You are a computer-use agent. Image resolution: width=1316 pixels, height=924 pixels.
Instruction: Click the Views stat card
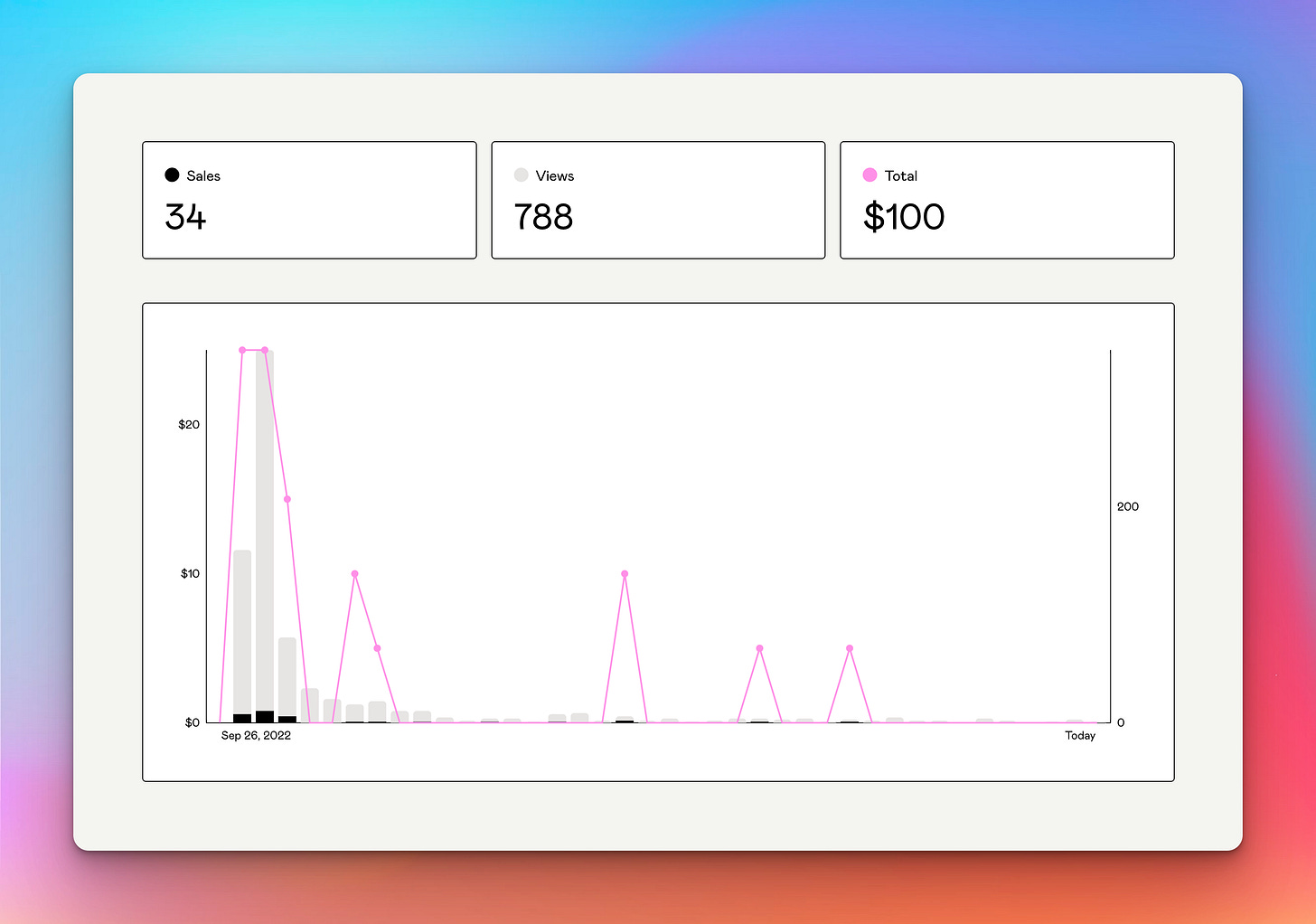coord(658,200)
